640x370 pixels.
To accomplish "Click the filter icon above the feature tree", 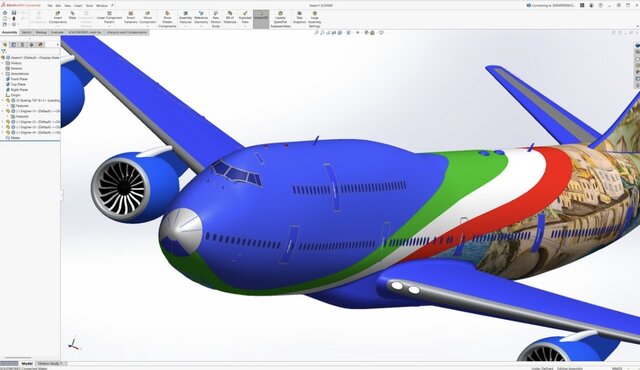I will coord(4,51).
